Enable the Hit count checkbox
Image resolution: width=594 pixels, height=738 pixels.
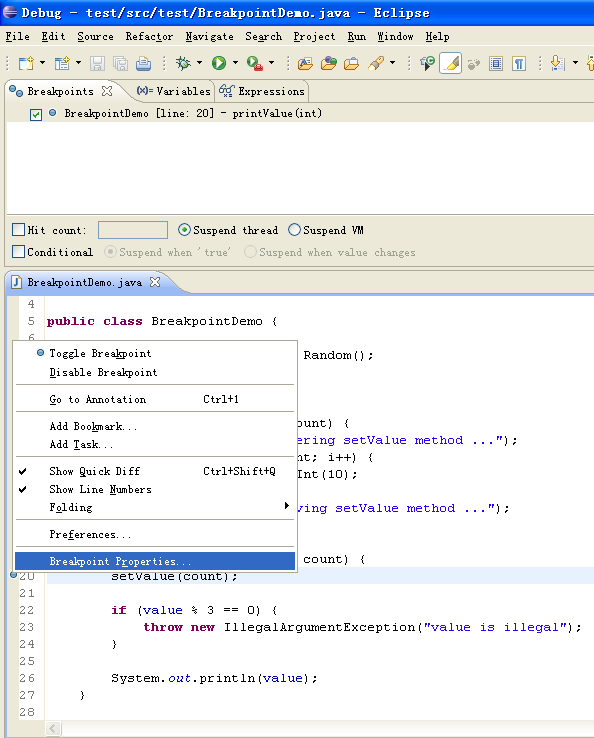(x=18, y=230)
